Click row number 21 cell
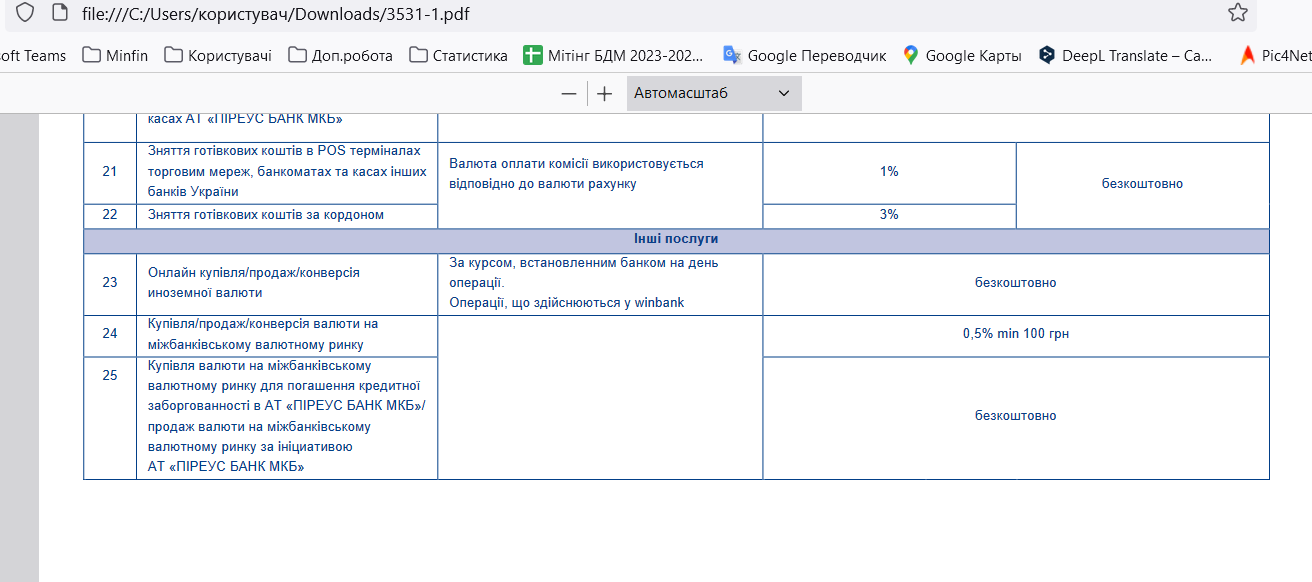The width and height of the screenshot is (1312, 582). 110,172
